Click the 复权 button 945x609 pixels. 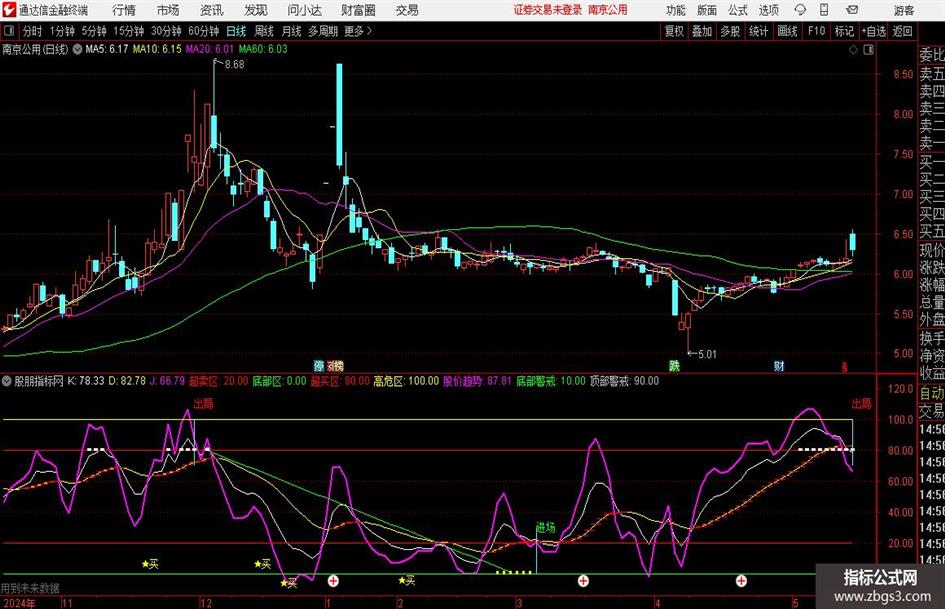[674, 31]
